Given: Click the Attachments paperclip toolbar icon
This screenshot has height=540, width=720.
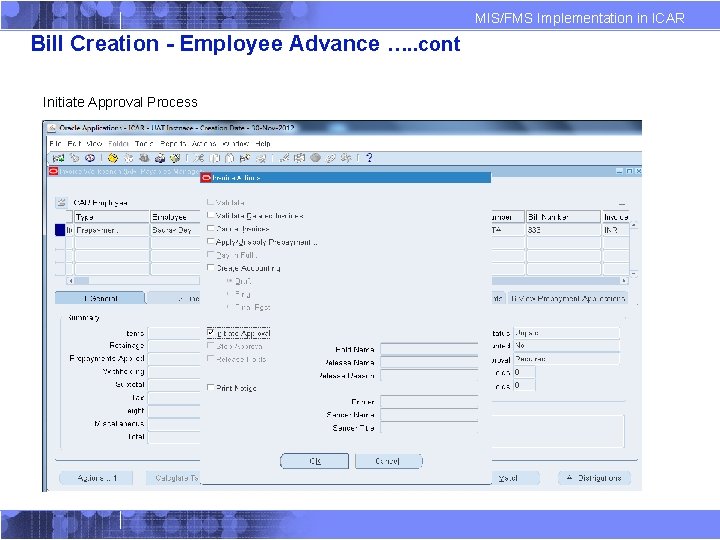Looking at the screenshot, I should (x=331, y=158).
